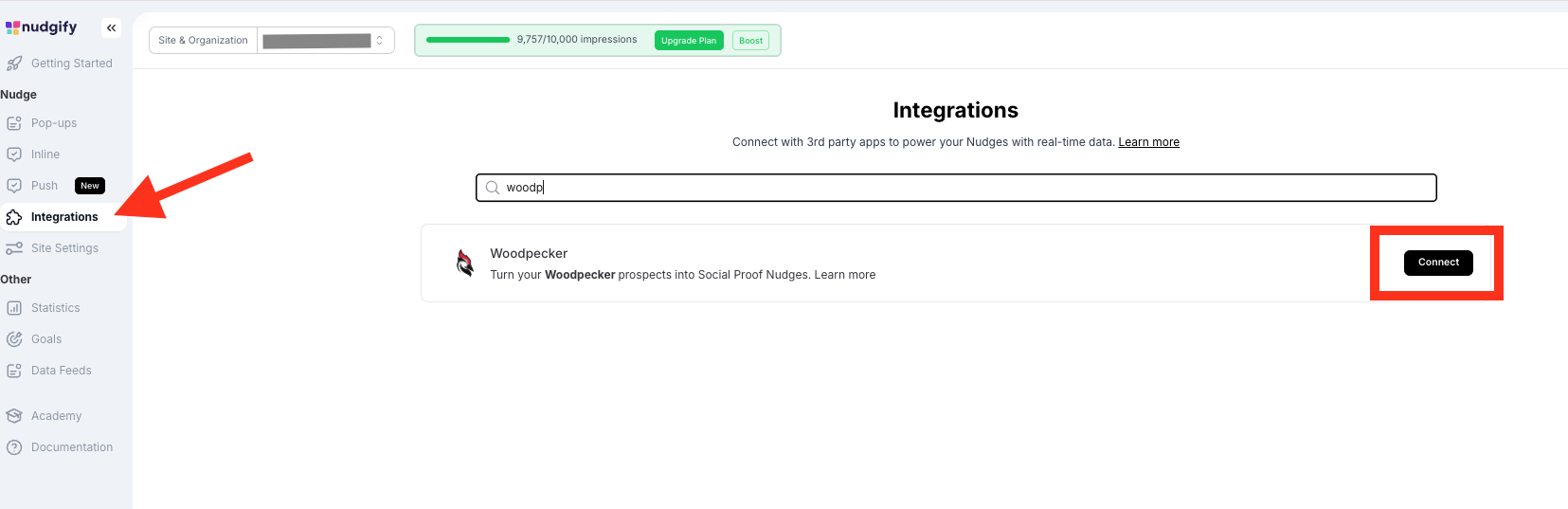Click the Statistics chart icon
Viewport: 1568px width, 509px height.
tap(14, 308)
